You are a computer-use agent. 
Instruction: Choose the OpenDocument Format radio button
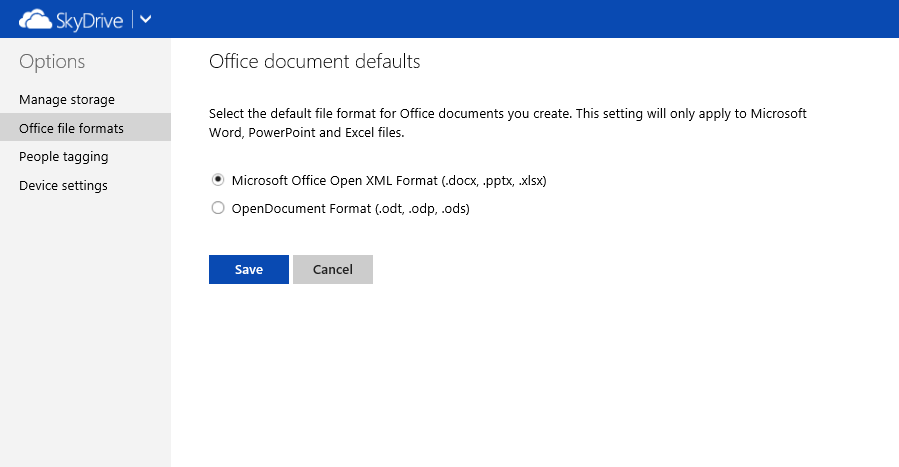click(217, 209)
